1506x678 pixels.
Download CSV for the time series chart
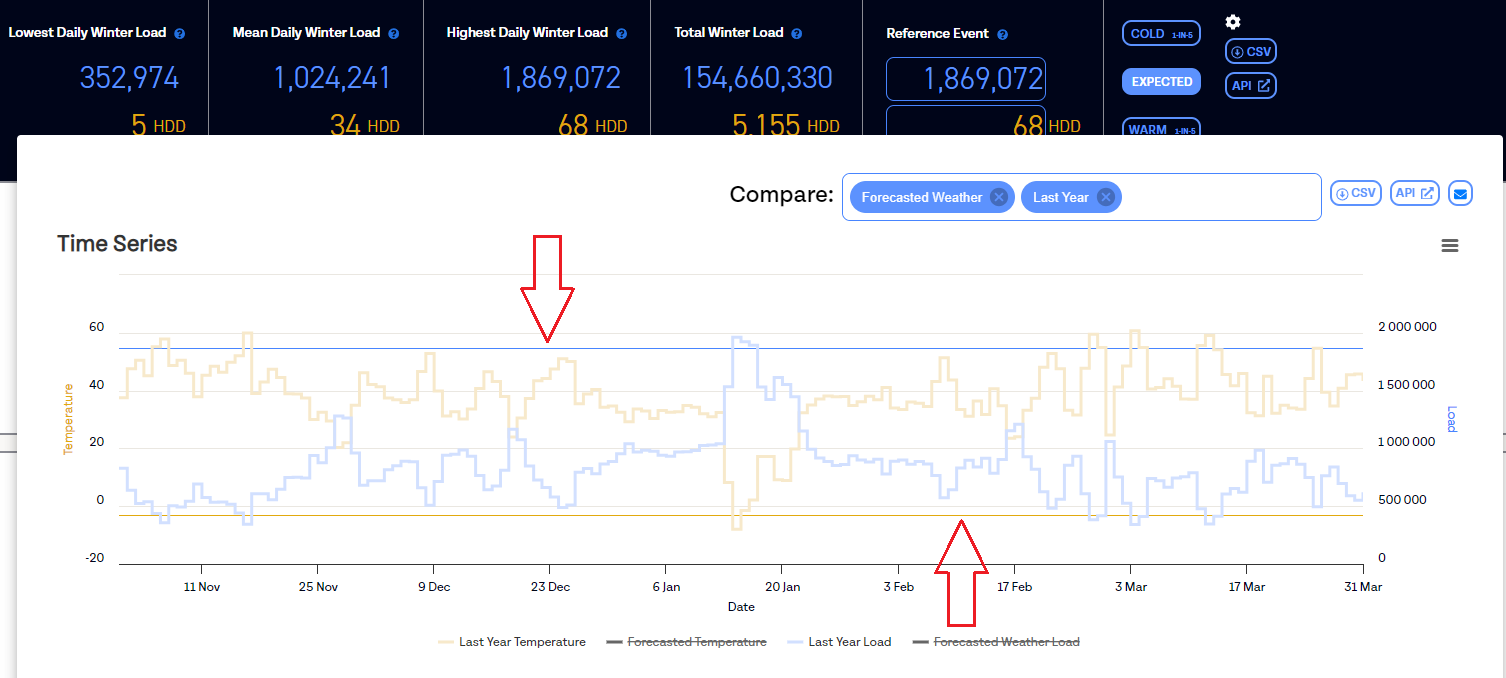point(1356,193)
